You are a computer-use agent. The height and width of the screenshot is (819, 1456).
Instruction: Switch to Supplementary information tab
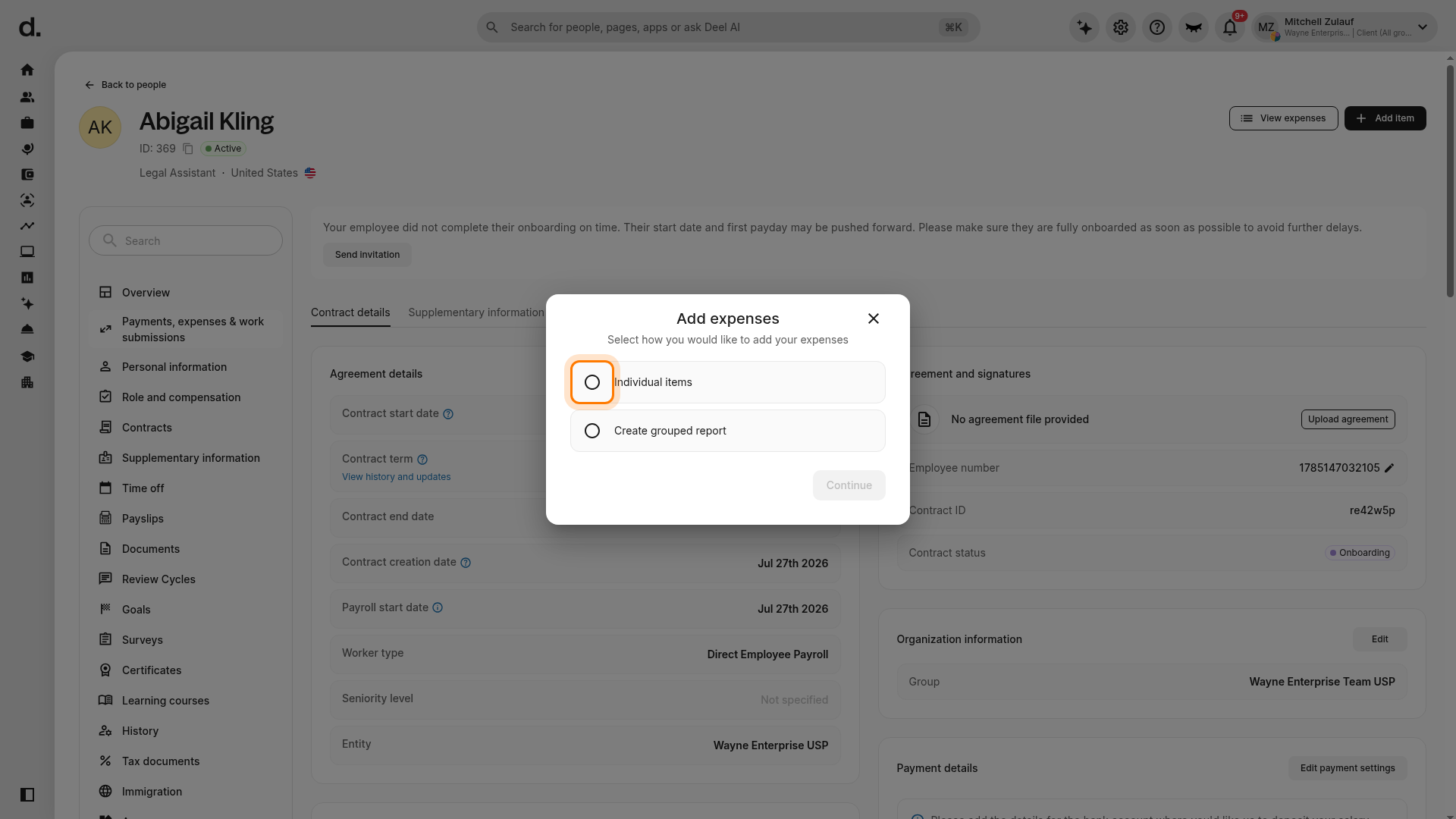coord(475,312)
